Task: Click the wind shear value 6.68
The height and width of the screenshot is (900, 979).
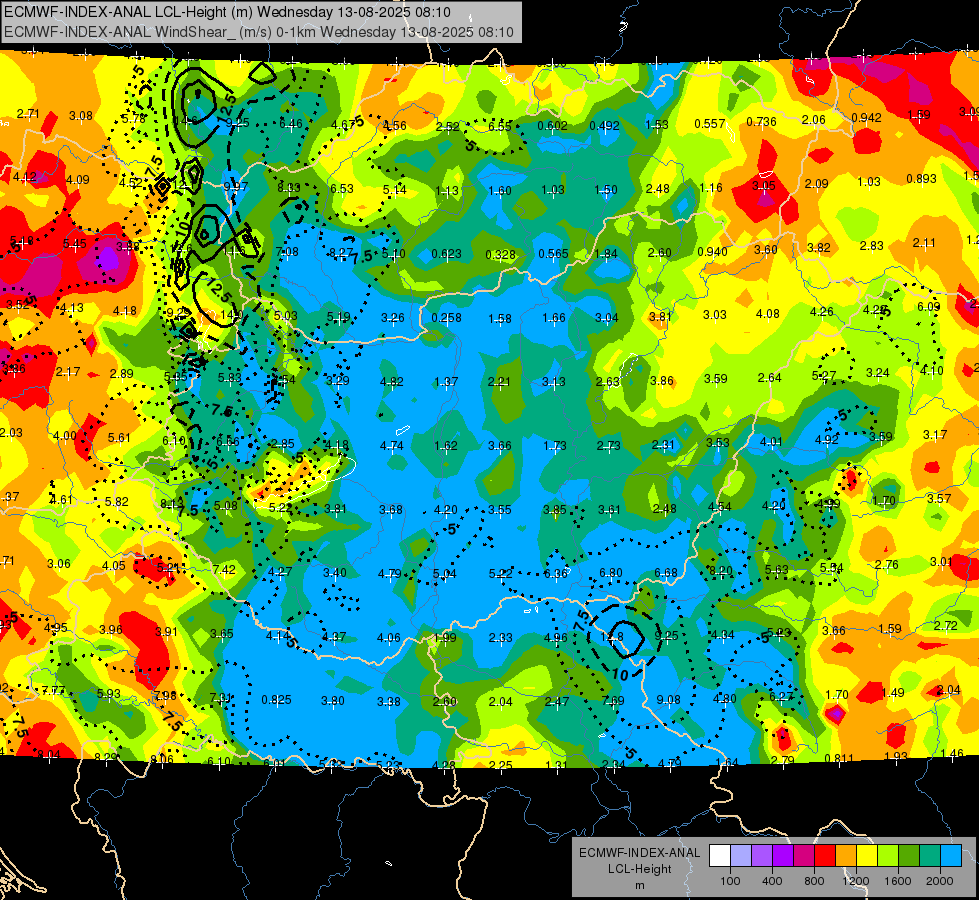Action: [x=666, y=572]
